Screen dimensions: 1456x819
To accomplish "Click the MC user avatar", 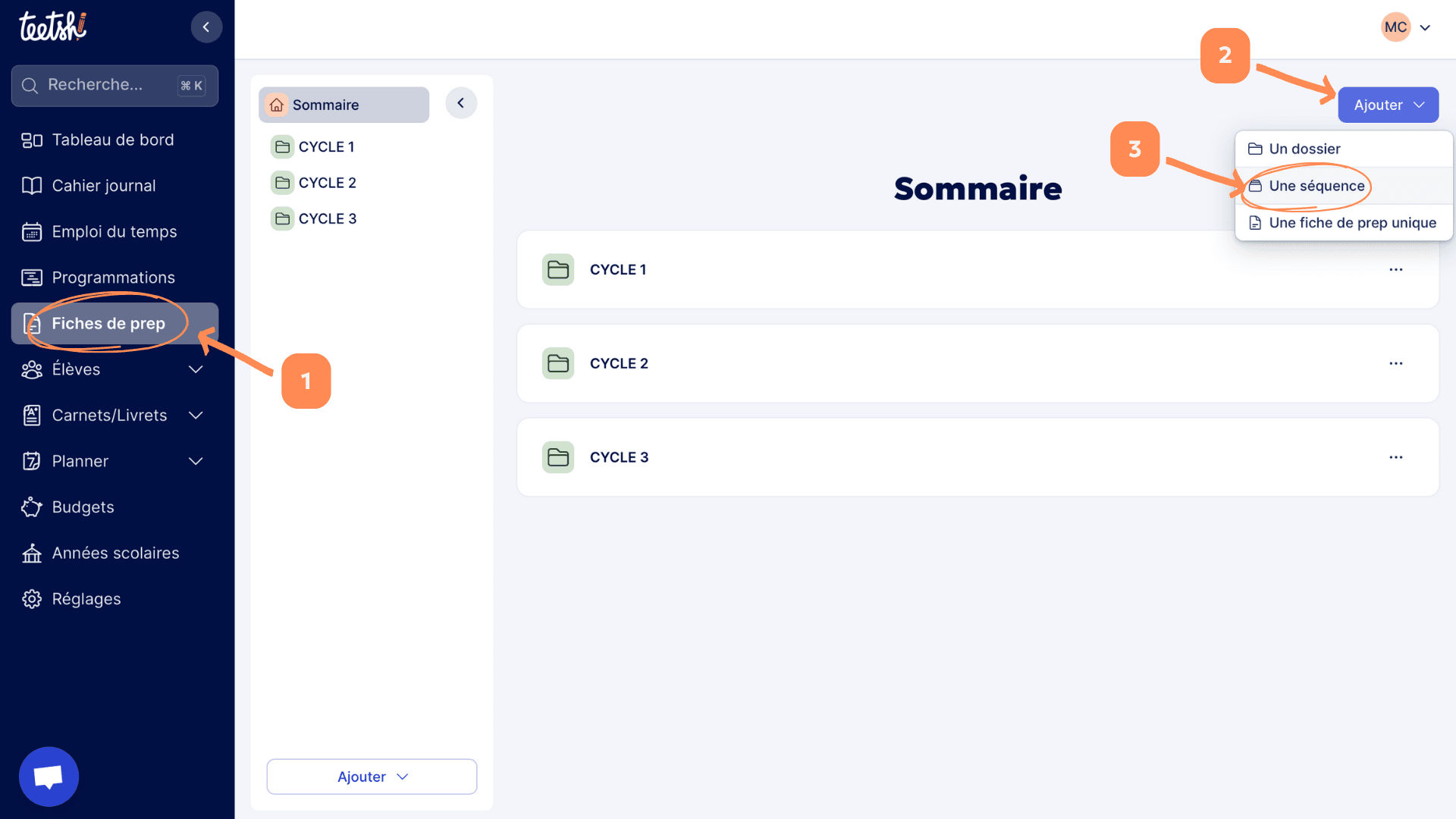I will click(x=1395, y=27).
